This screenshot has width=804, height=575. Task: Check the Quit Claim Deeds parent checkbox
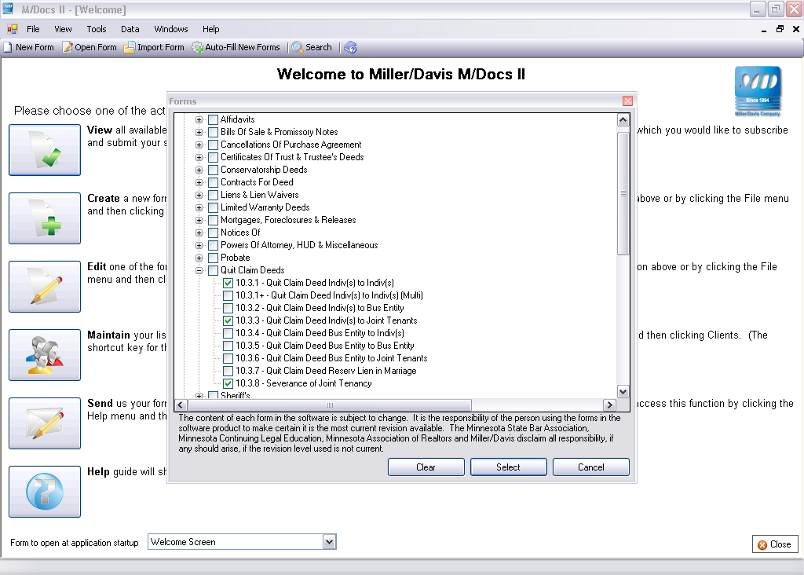tap(213, 270)
